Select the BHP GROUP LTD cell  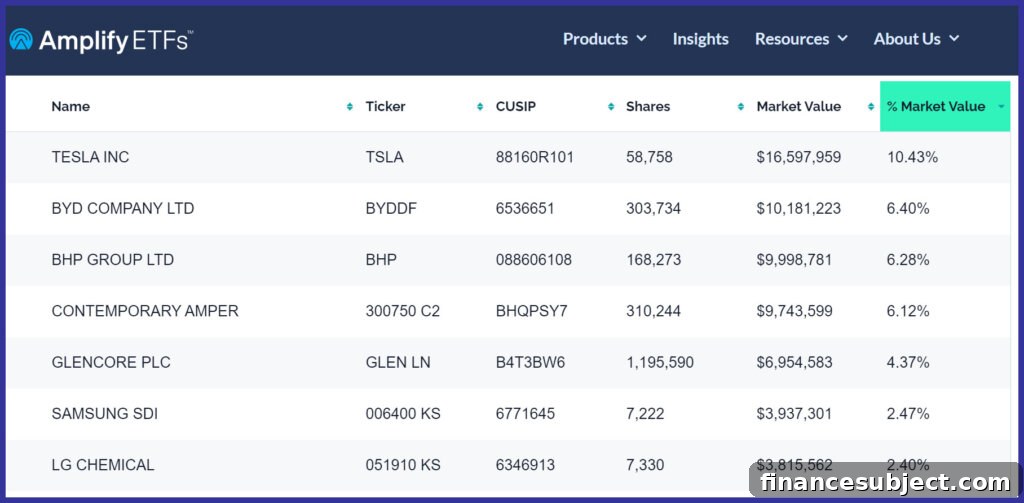click(112, 260)
